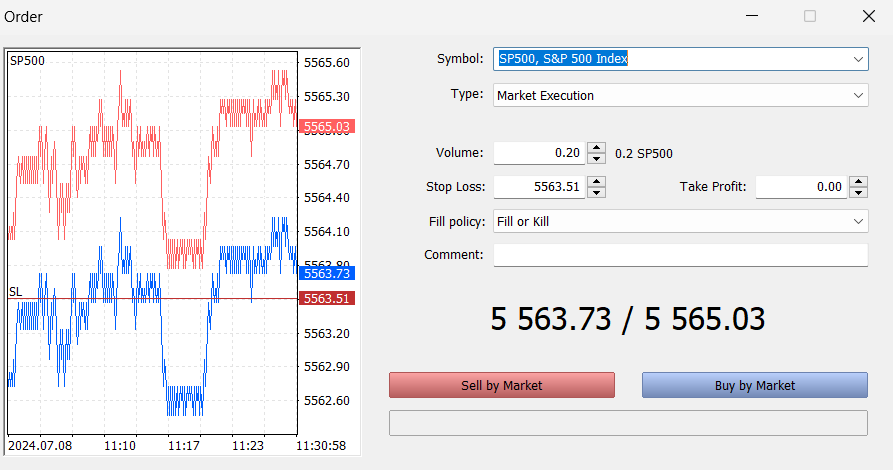
Task: Lower Stop Loss using down arrow
Action: click(597, 192)
